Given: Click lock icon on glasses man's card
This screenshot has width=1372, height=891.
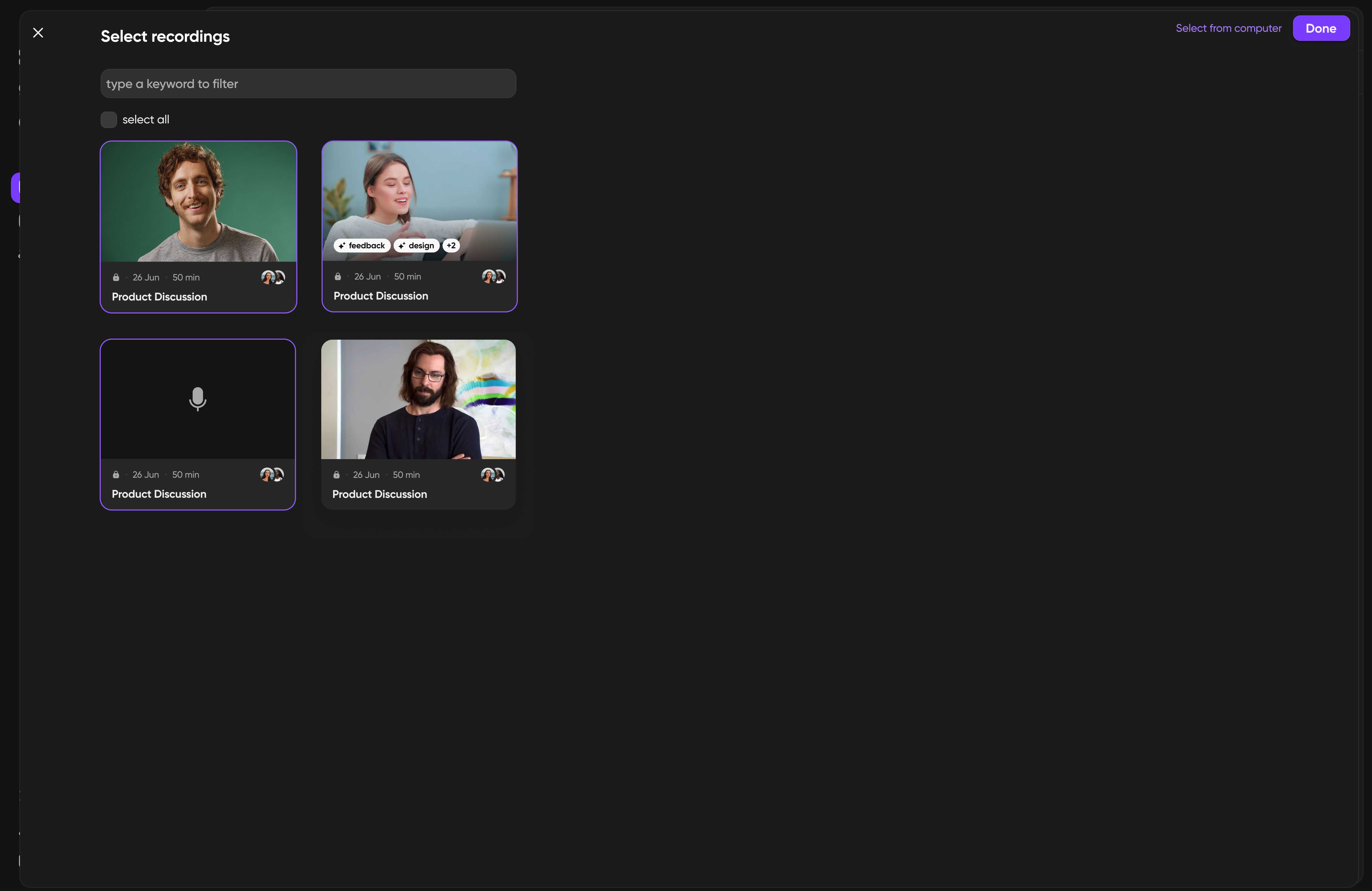Looking at the screenshot, I should [337, 475].
